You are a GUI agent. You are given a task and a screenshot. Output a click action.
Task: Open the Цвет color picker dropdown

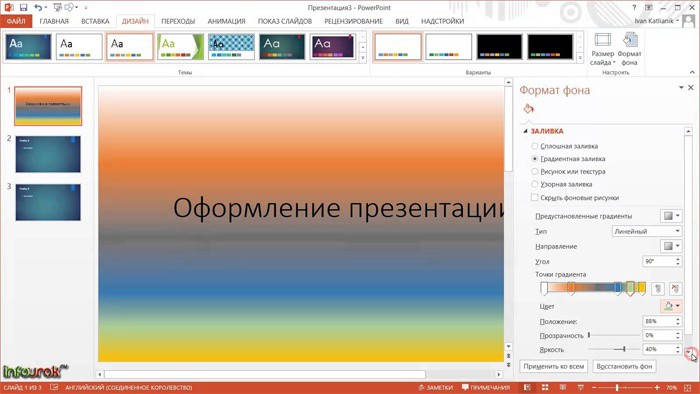[671, 306]
